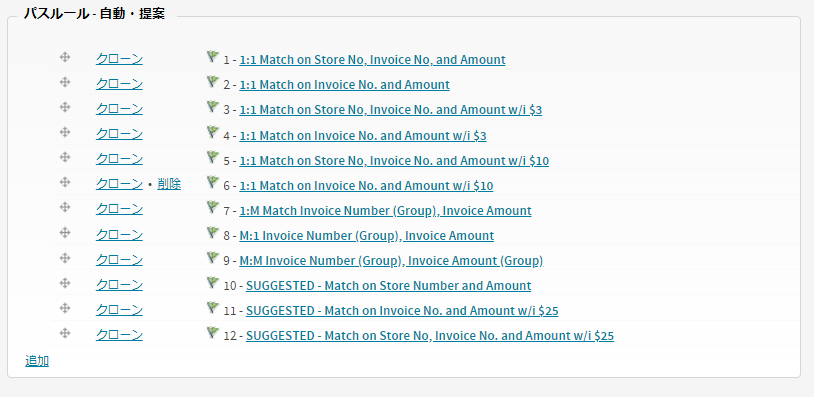Click 削除 link for rule 6
Screen dimensions: 814x397
[x=169, y=184]
